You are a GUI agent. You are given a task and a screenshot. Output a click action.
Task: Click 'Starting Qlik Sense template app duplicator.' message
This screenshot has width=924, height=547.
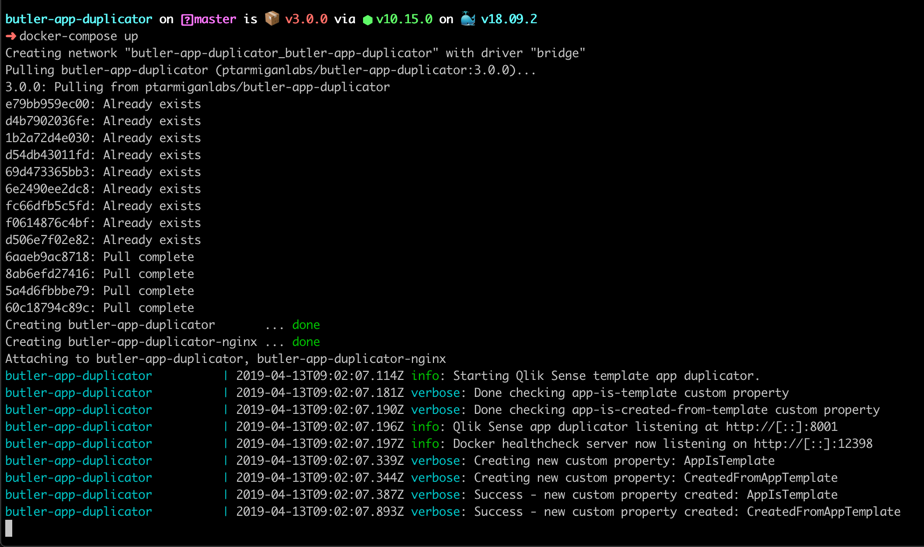[x=606, y=376]
